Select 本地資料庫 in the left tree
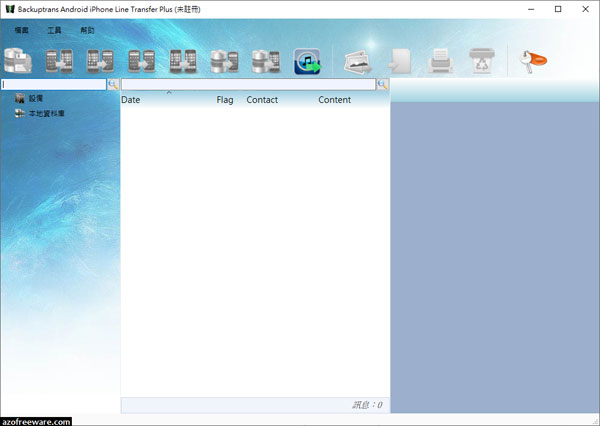600x426 pixels. 44,113
